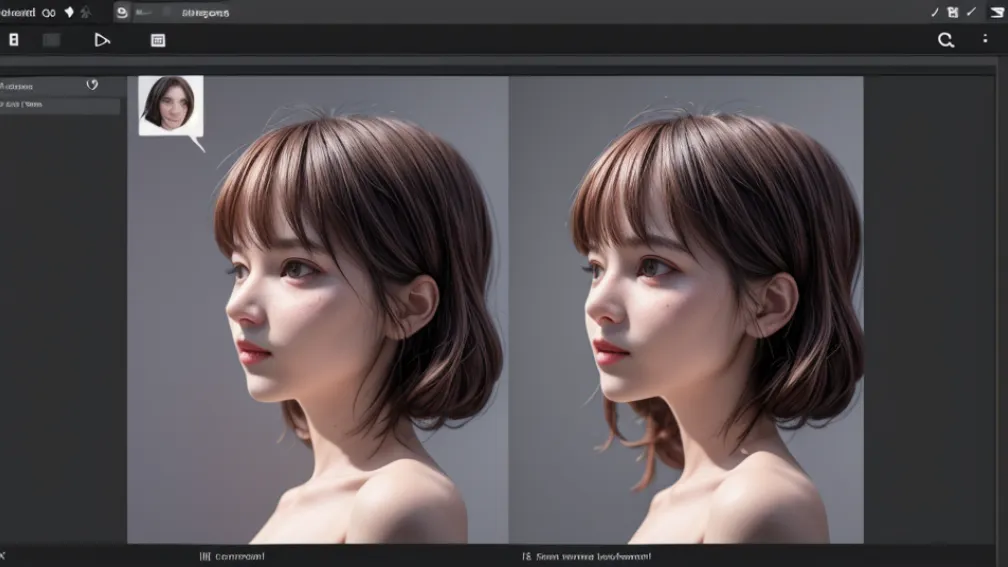Select the highlighted second row in left panel
1008x567 pixels.
click(60, 105)
